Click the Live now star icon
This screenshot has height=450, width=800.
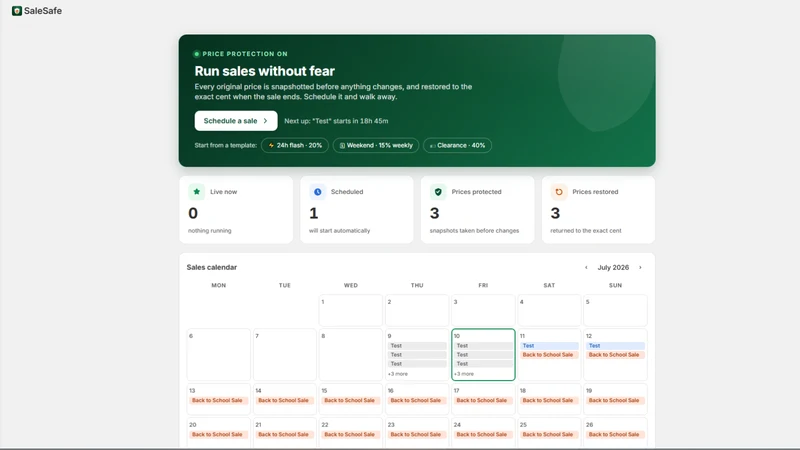[x=196, y=192]
